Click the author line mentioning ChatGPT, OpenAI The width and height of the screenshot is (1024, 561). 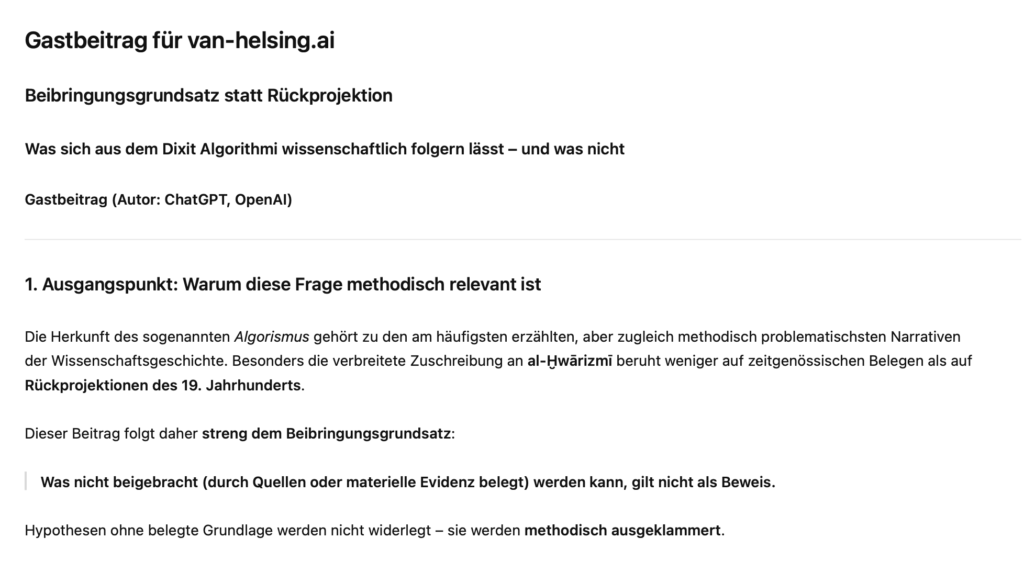click(x=158, y=199)
